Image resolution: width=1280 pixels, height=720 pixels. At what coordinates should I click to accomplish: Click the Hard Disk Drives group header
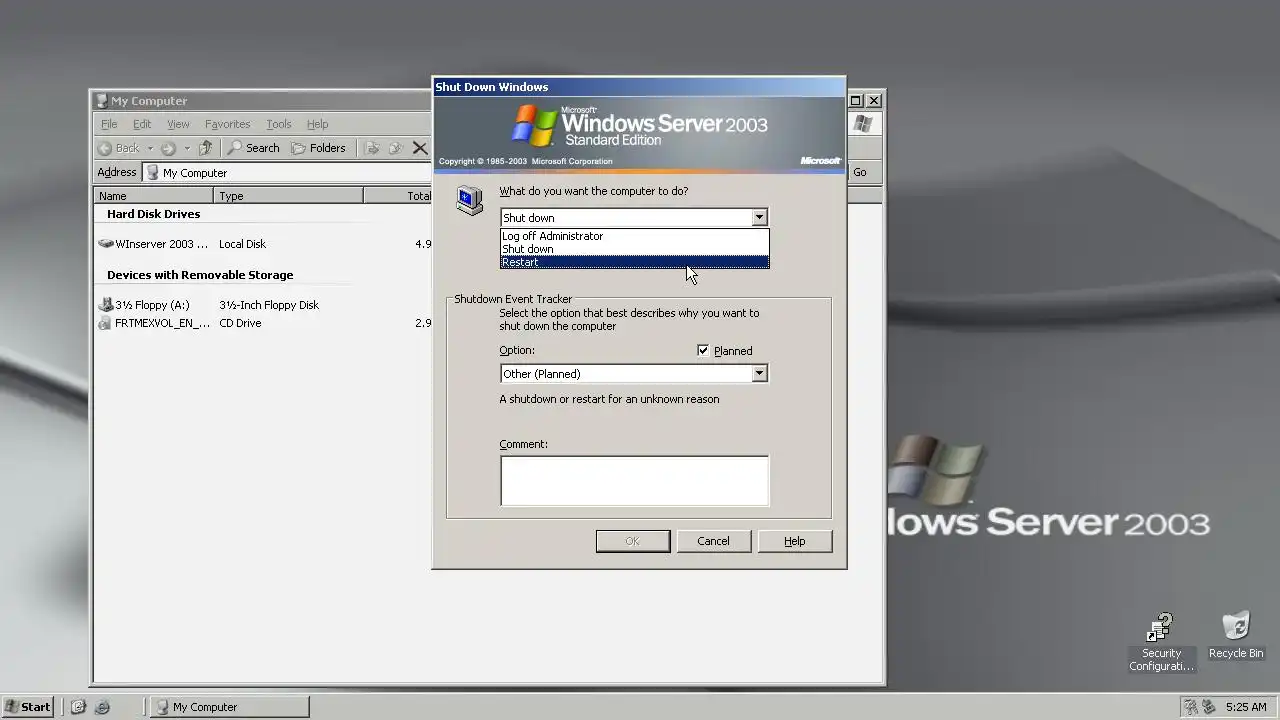click(x=153, y=214)
